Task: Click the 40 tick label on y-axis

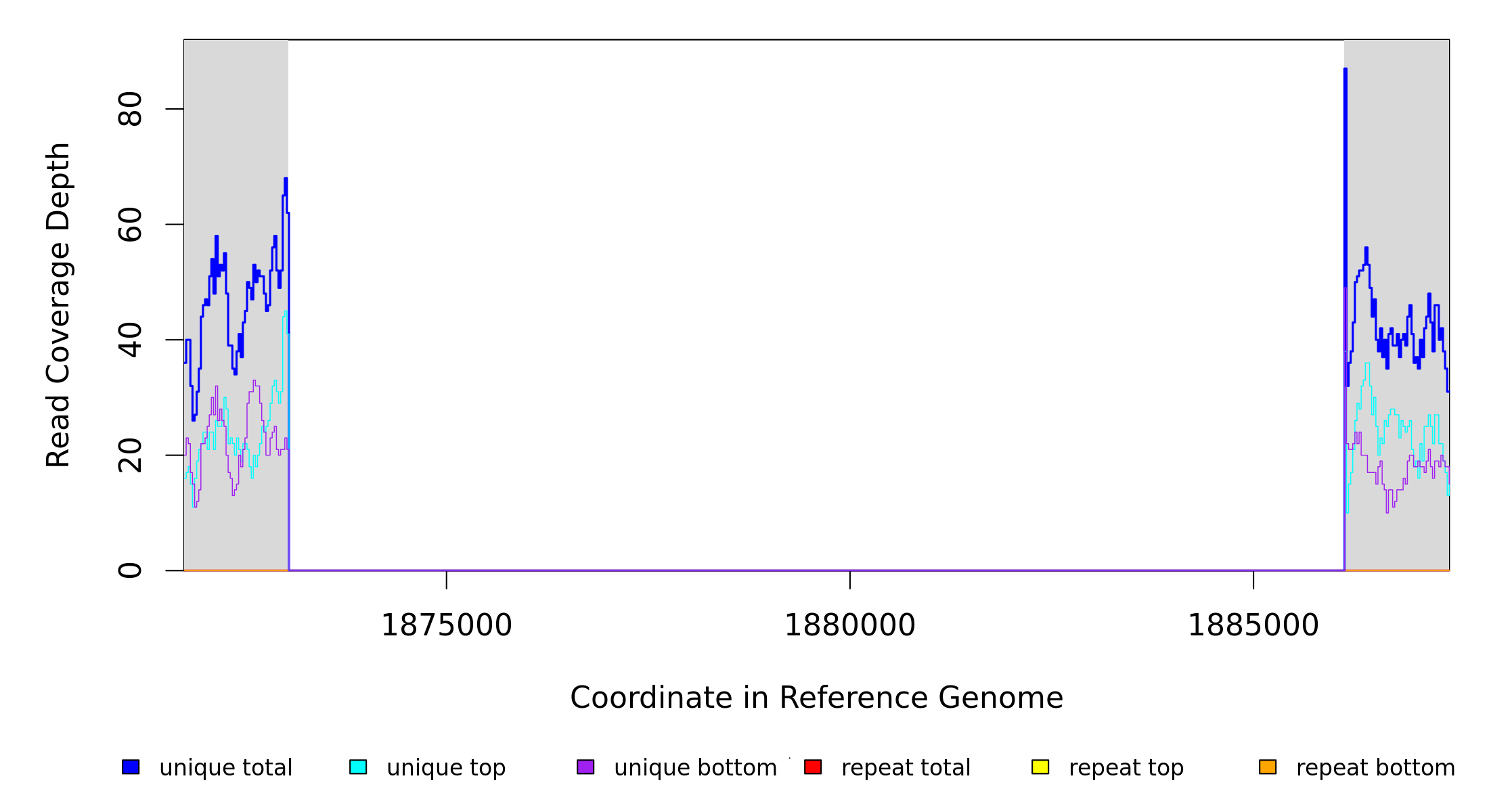Action: 130,340
